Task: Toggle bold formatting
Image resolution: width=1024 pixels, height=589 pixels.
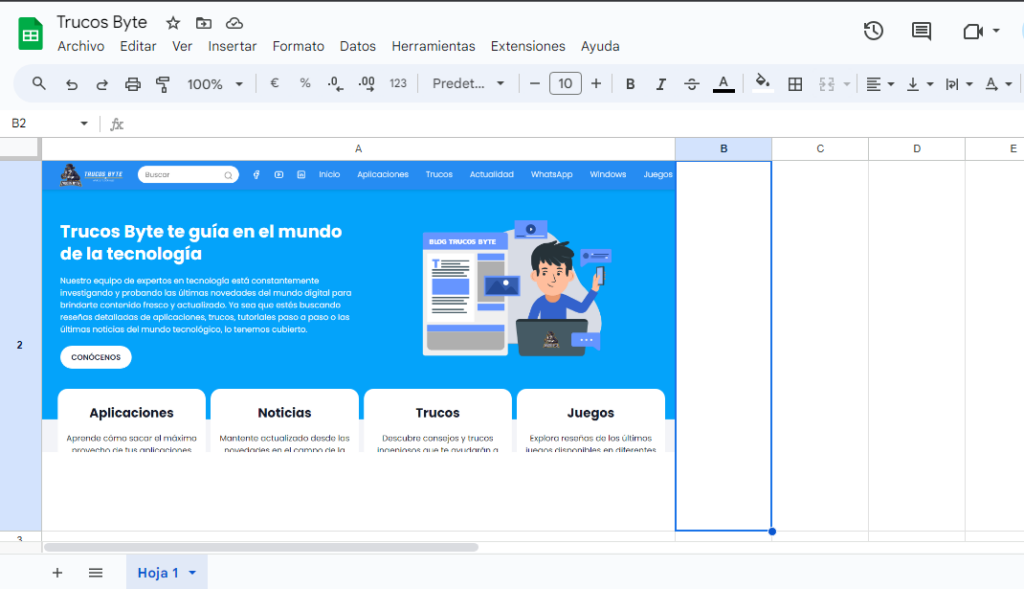Action: [x=630, y=84]
